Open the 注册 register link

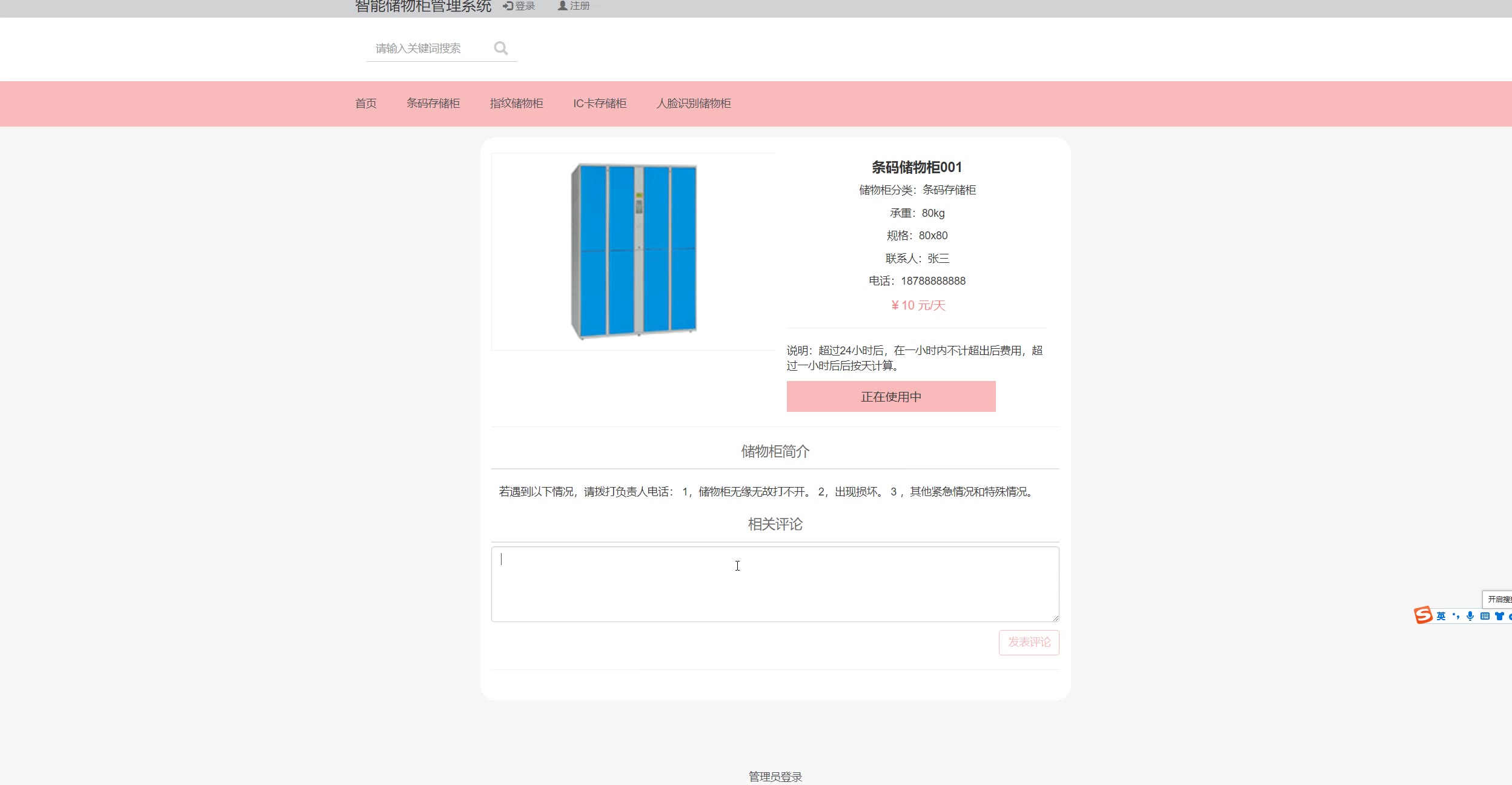[574, 5]
